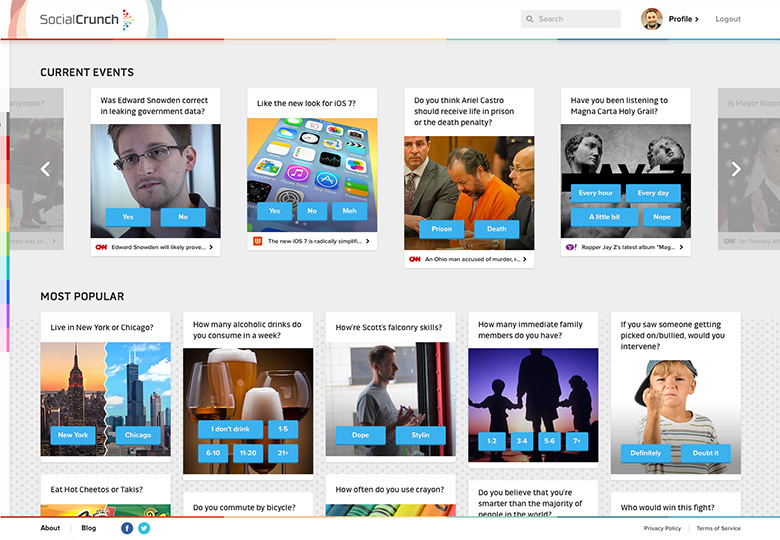
Task: Select 1-5 drinks answer
Action: [x=283, y=429]
